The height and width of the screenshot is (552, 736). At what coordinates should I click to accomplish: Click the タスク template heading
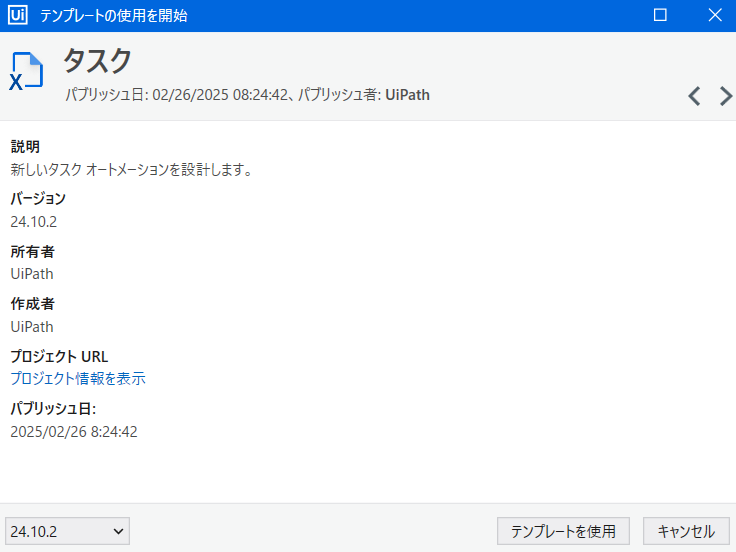pyautogui.click(x=98, y=61)
